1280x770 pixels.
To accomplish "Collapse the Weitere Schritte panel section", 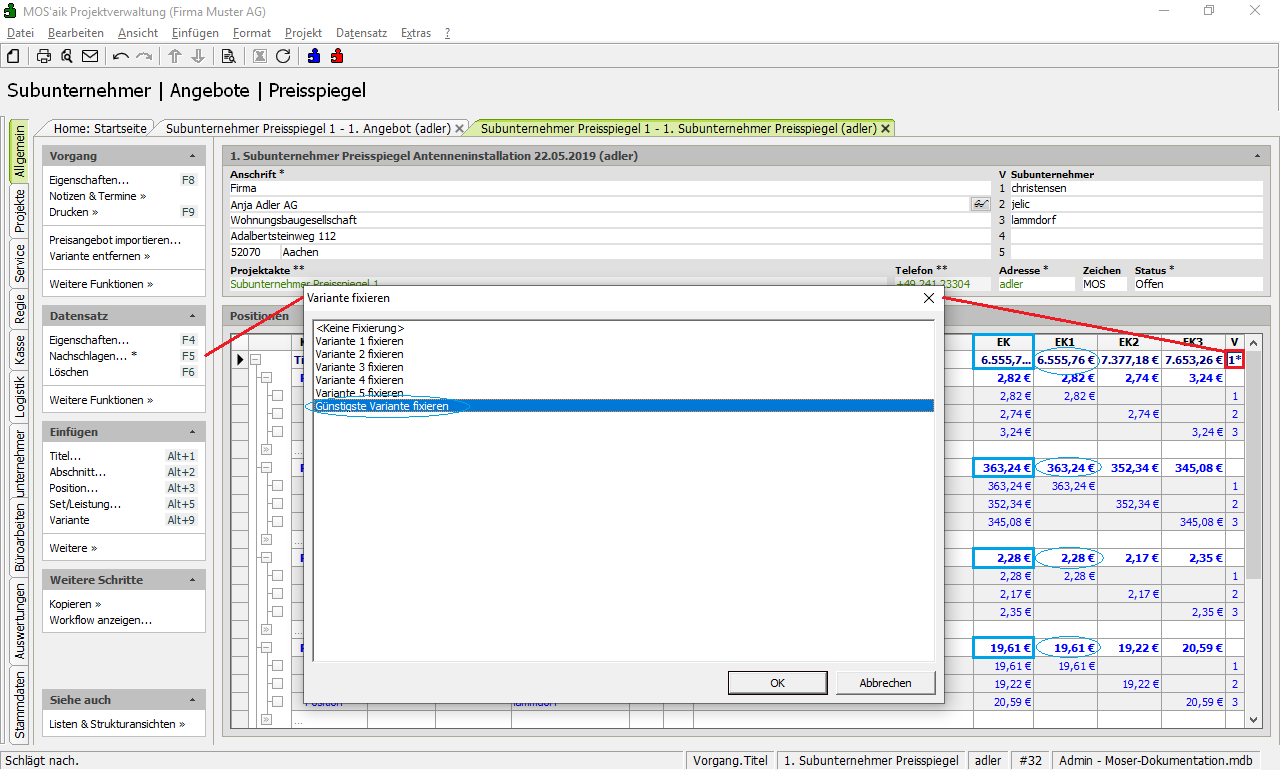I will coord(192,581).
